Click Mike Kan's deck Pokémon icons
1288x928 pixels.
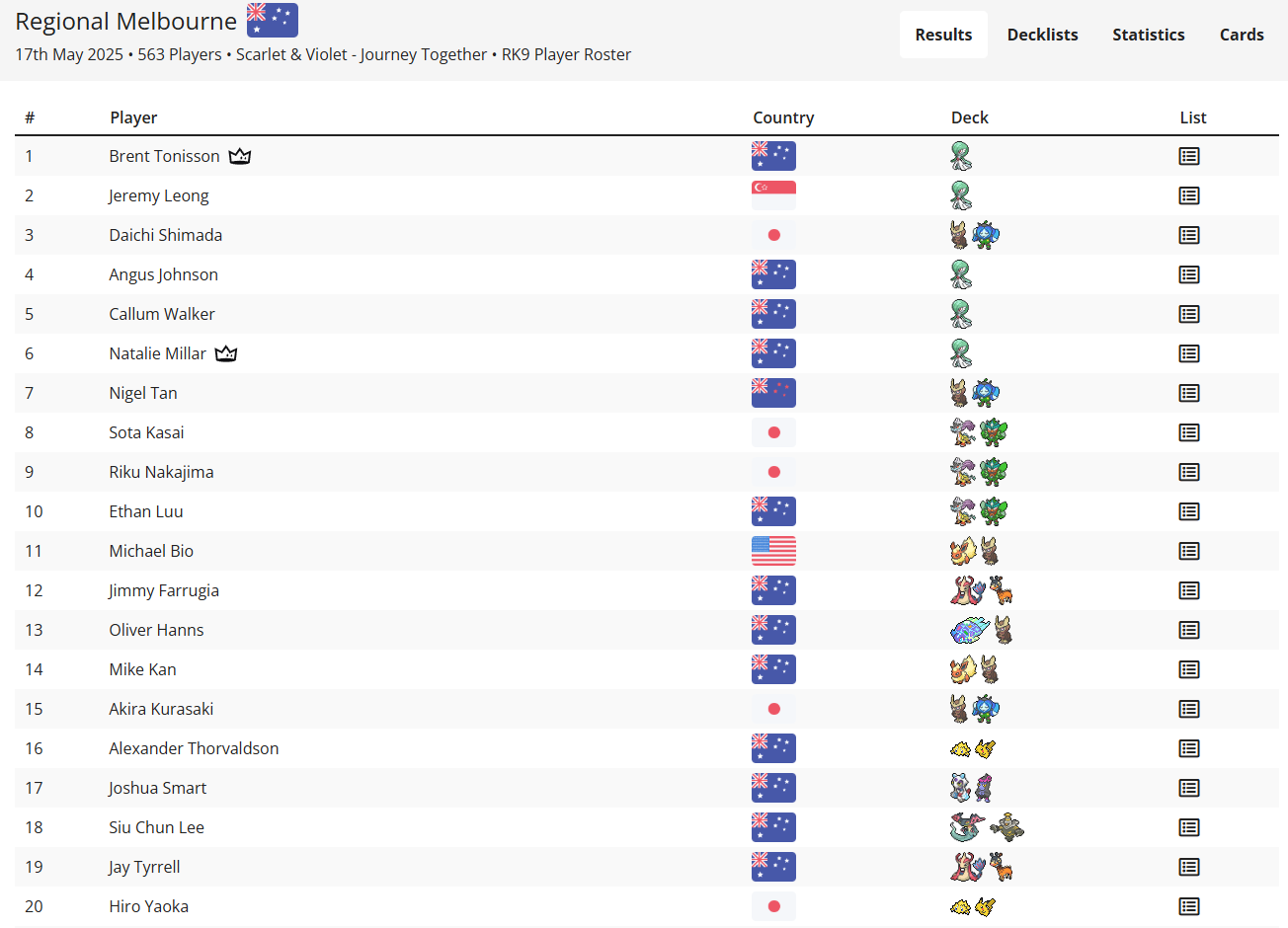click(975, 669)
